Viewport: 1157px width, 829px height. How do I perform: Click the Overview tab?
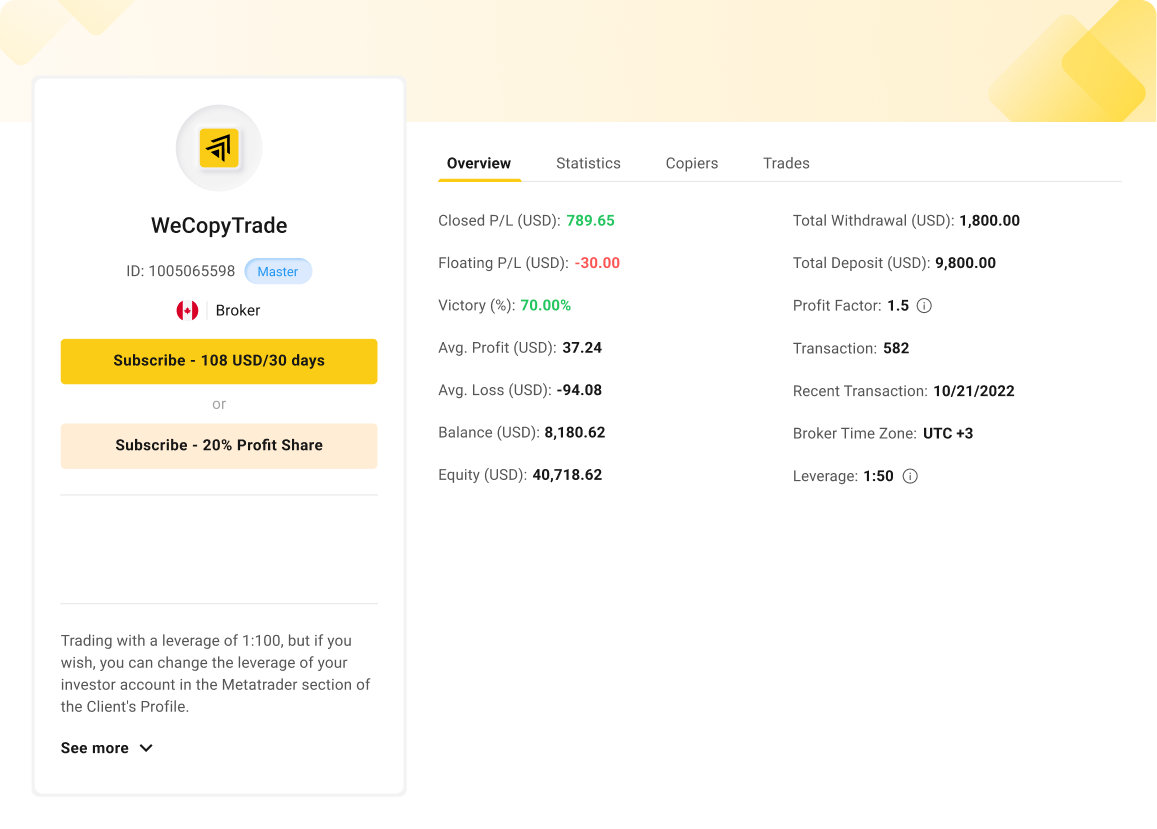point(478,163)
